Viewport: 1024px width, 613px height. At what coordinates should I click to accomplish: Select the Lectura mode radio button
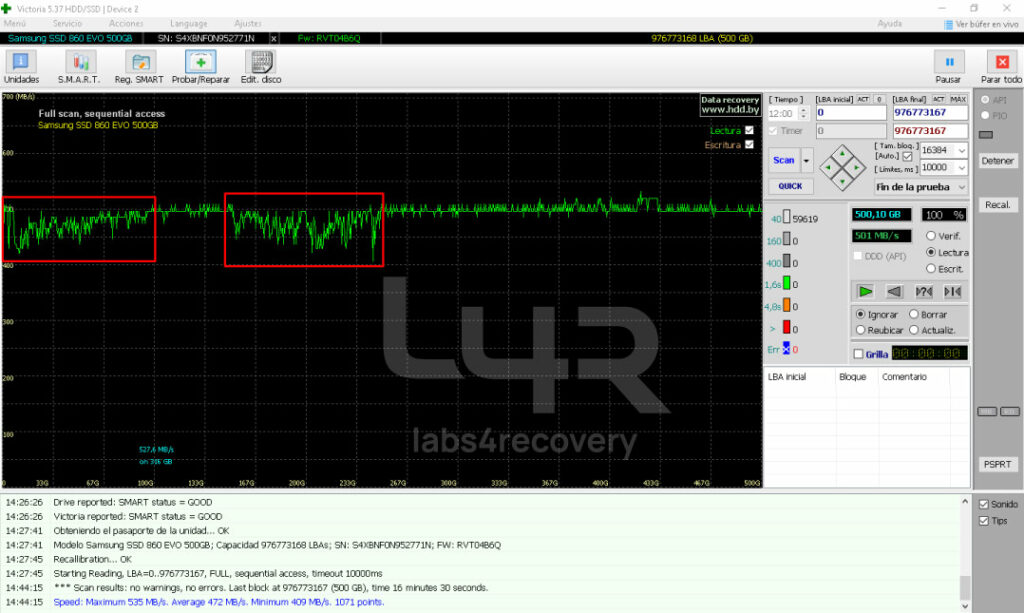click(x=931, y=252)
